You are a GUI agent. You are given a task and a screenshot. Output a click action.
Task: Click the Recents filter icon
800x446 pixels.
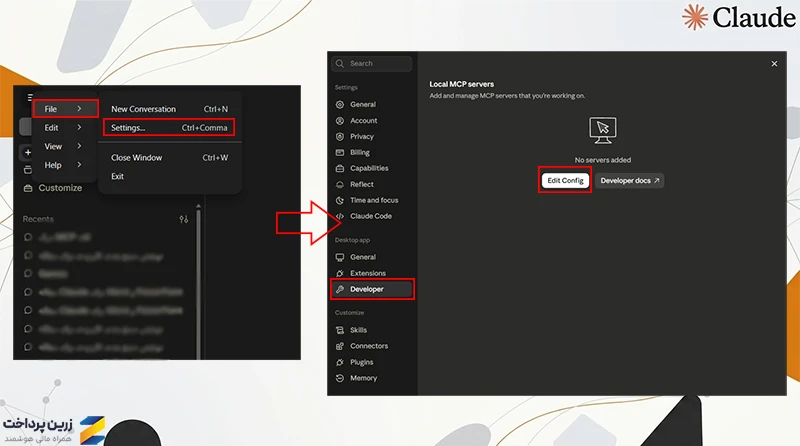pos(184,219)
